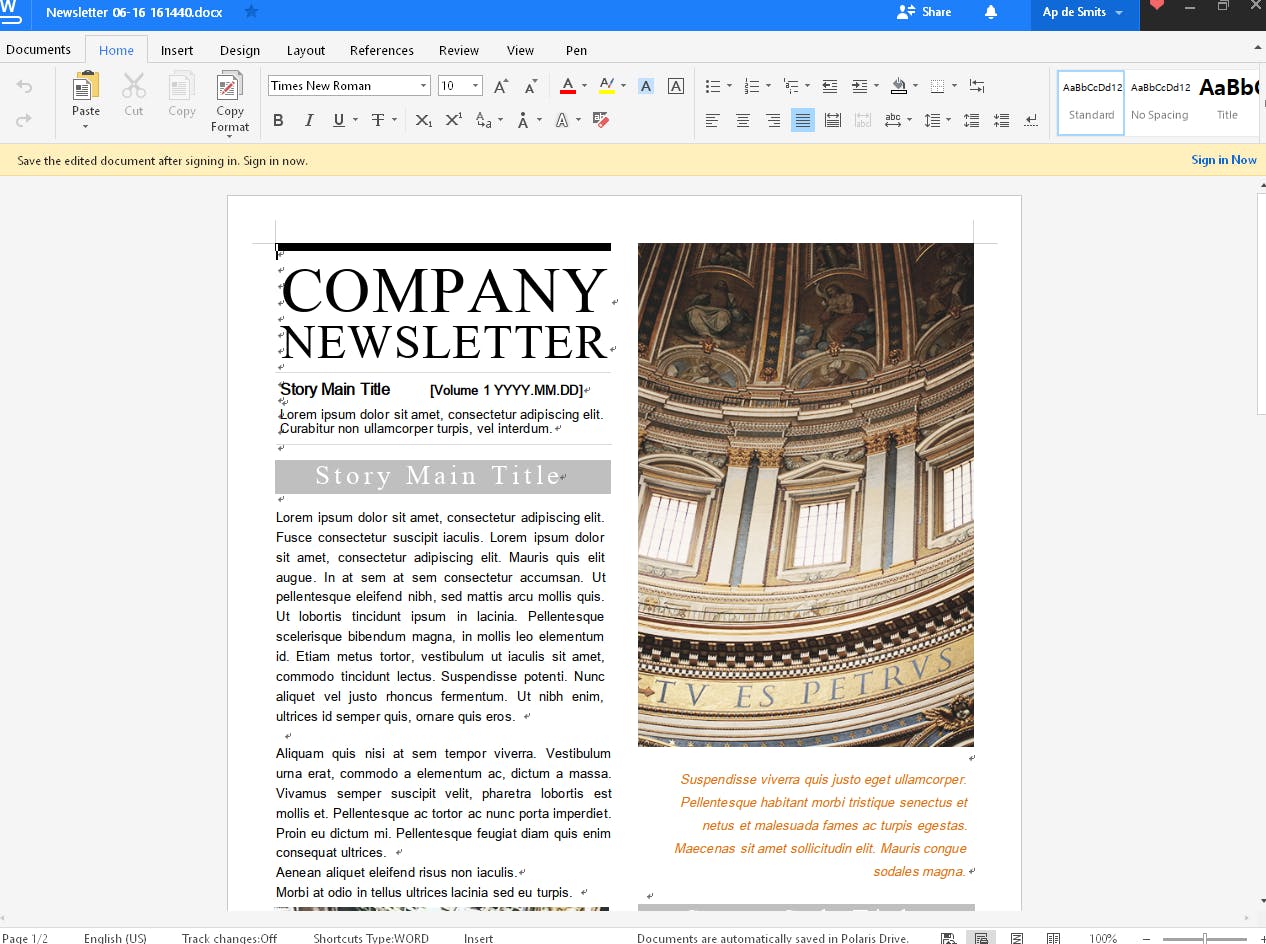
Task: Open the font name dropdown
Action: (423, 86)
